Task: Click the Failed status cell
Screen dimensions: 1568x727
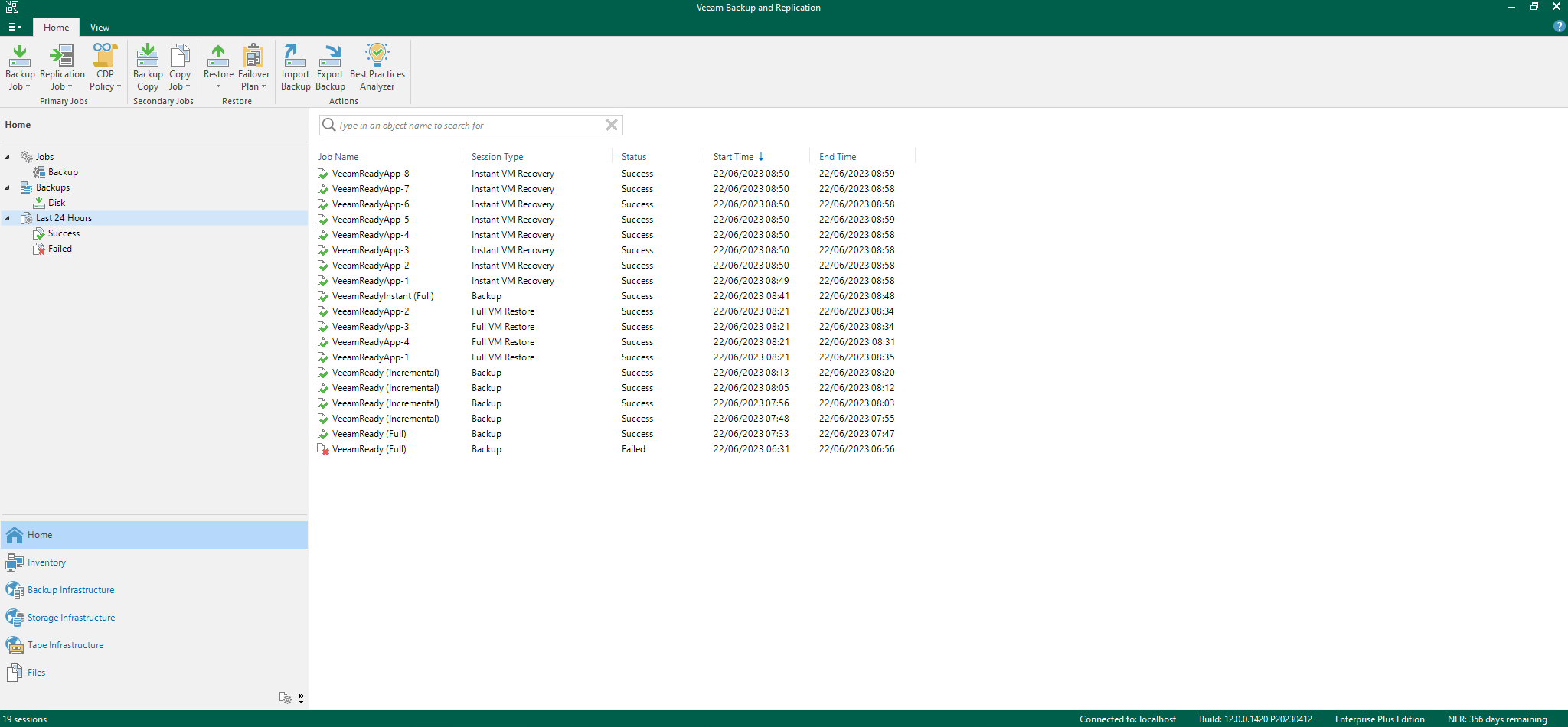Action: [633, 449]
